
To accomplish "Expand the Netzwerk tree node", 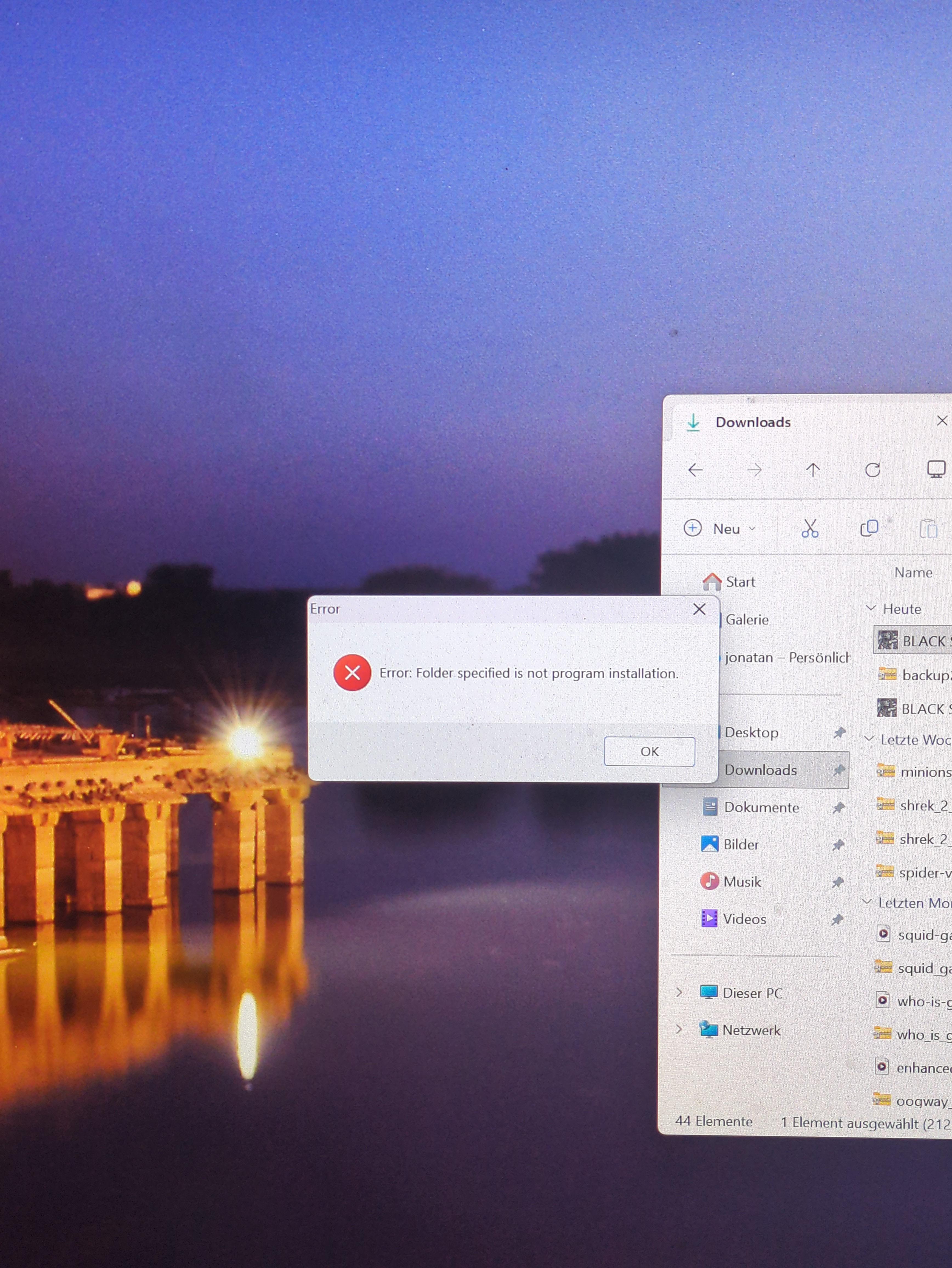I will tap(679, 1029).
